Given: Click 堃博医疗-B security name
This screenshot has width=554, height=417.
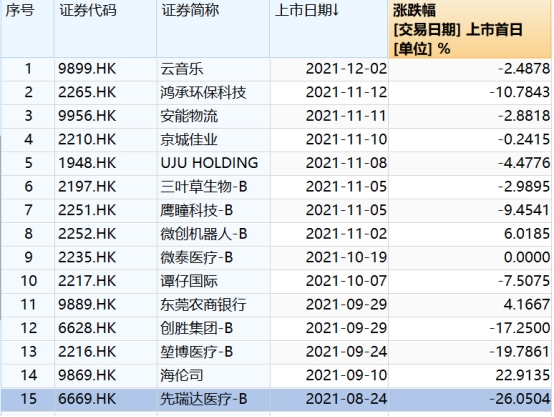Looking at the screenshot, I should [x=196, y=352].
